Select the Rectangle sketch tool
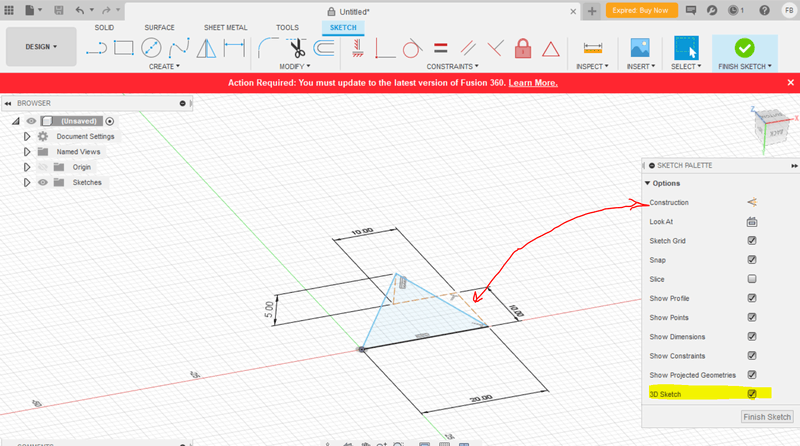 pos(123,48)
